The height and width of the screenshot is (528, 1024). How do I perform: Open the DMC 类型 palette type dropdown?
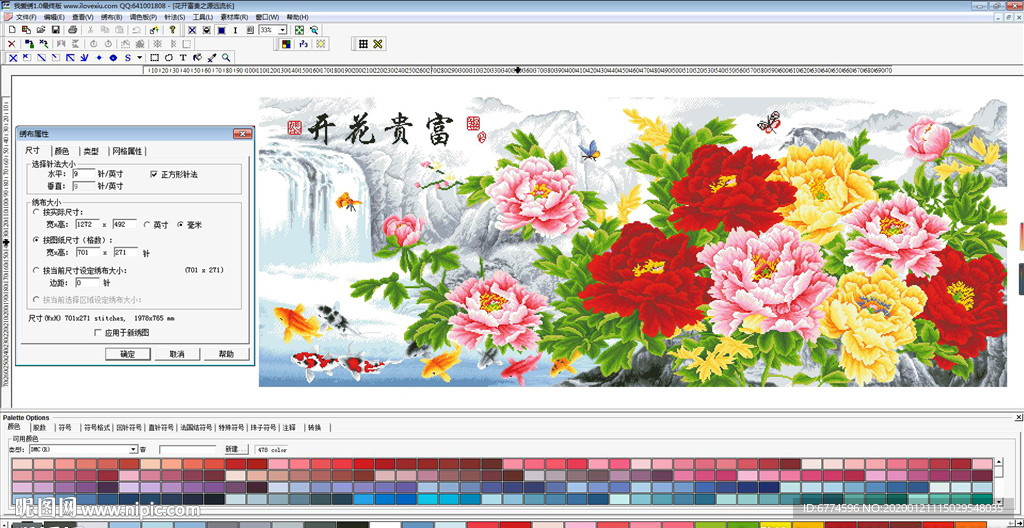[x=133, y=450]
